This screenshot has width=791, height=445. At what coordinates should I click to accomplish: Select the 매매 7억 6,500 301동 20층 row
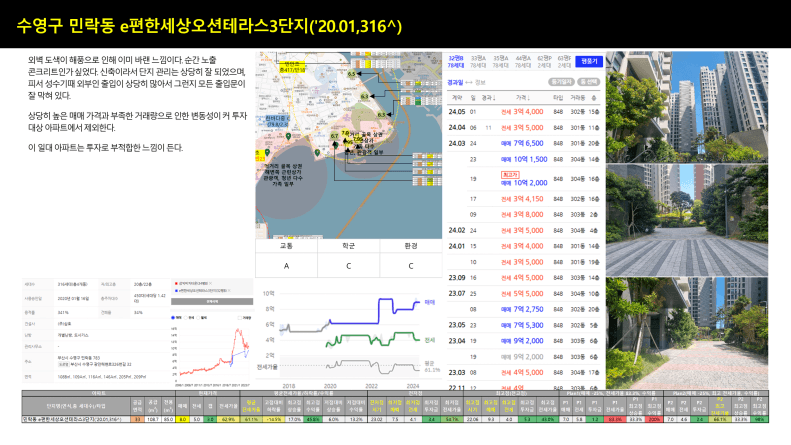(x=524, y=143)
